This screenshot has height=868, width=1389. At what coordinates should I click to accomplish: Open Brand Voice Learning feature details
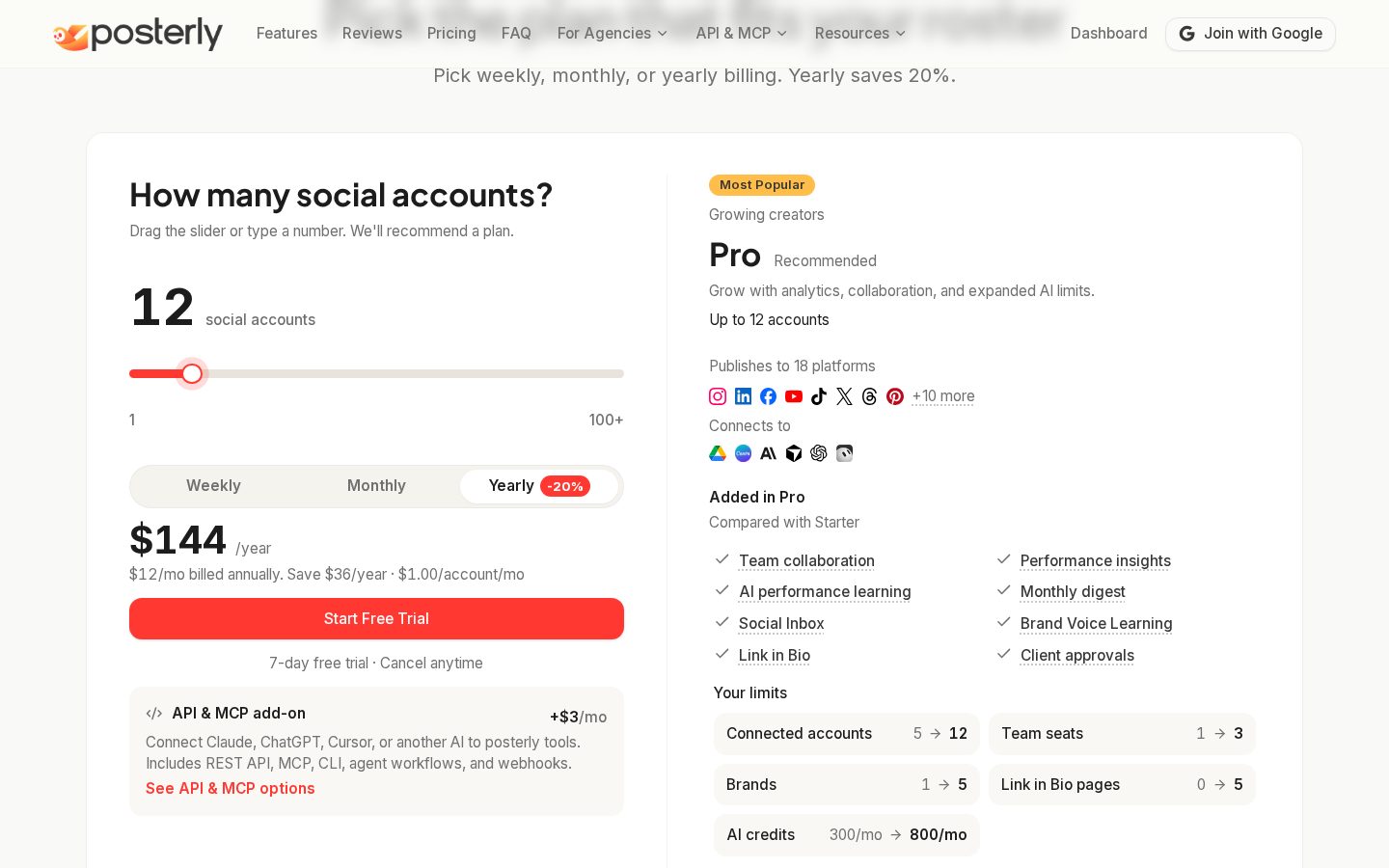pyautogui.click(x=1097, y=624)
